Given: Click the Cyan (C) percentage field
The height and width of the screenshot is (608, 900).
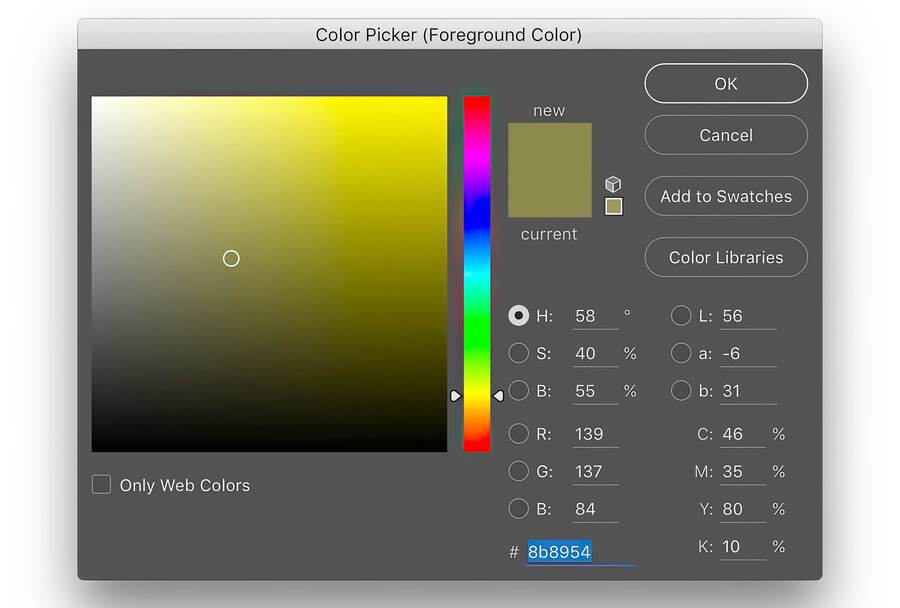Looking at the screenshot, I should coord(741,434).
